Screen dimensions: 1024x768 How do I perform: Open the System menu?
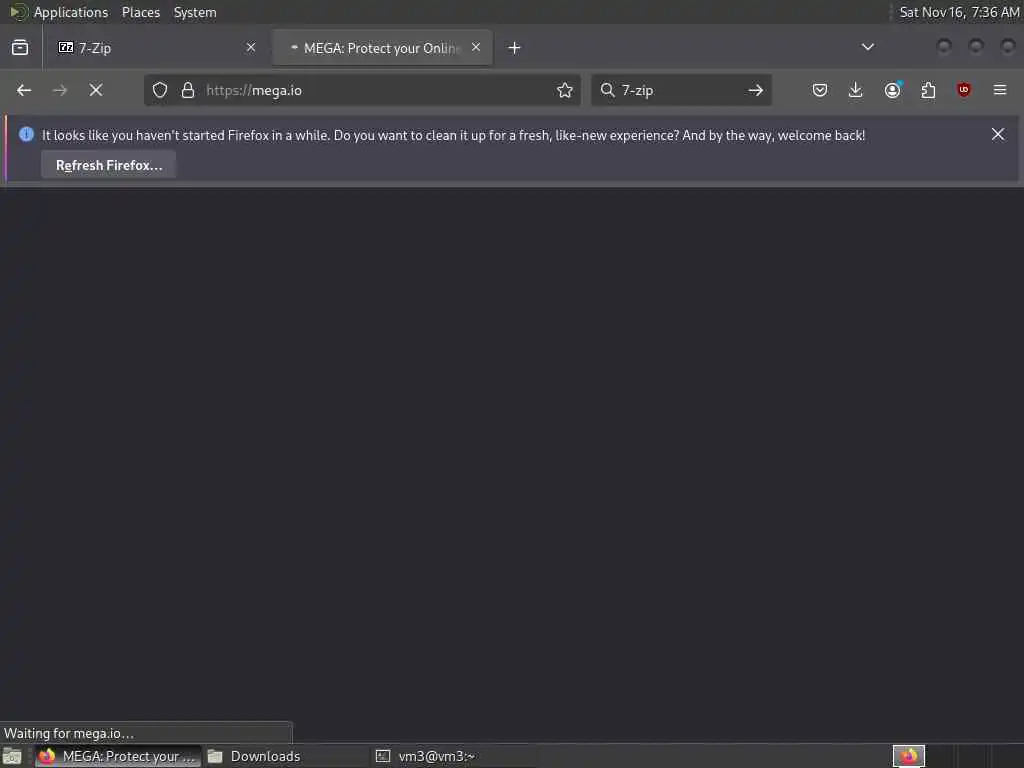pyautogui.click(x=195, y=12)
